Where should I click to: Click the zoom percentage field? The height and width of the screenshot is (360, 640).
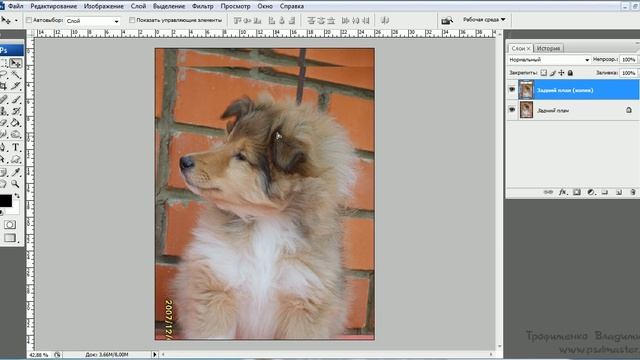pos(38,355)
